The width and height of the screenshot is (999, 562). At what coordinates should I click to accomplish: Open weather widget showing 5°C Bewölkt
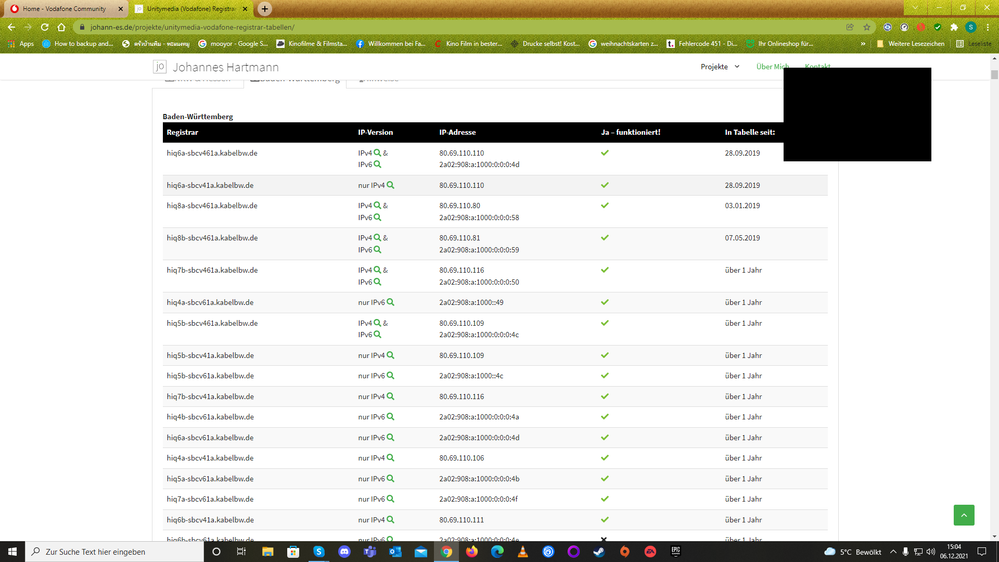[852, 552]
